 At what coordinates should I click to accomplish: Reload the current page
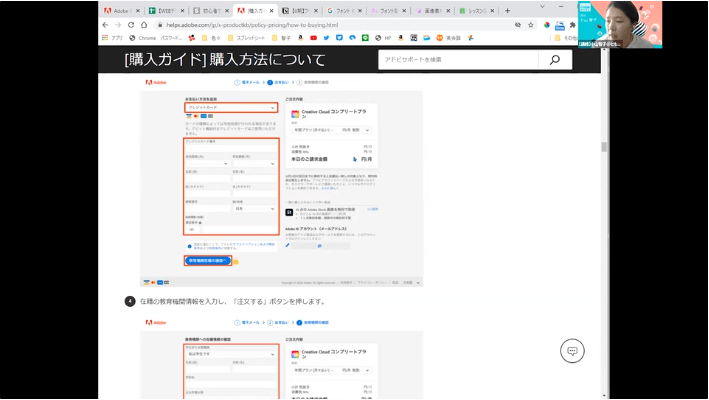coord(131,24)
